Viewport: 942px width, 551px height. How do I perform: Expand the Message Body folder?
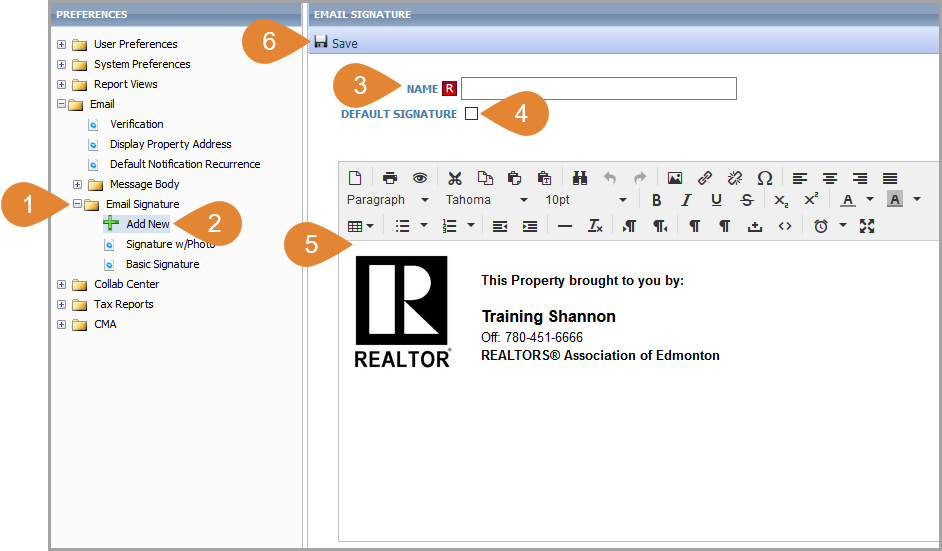pos(77,184)
